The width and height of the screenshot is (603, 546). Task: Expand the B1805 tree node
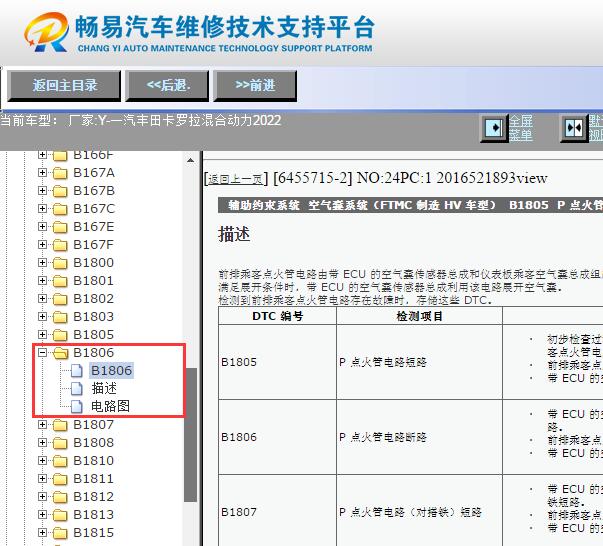(x=43, y=335)
